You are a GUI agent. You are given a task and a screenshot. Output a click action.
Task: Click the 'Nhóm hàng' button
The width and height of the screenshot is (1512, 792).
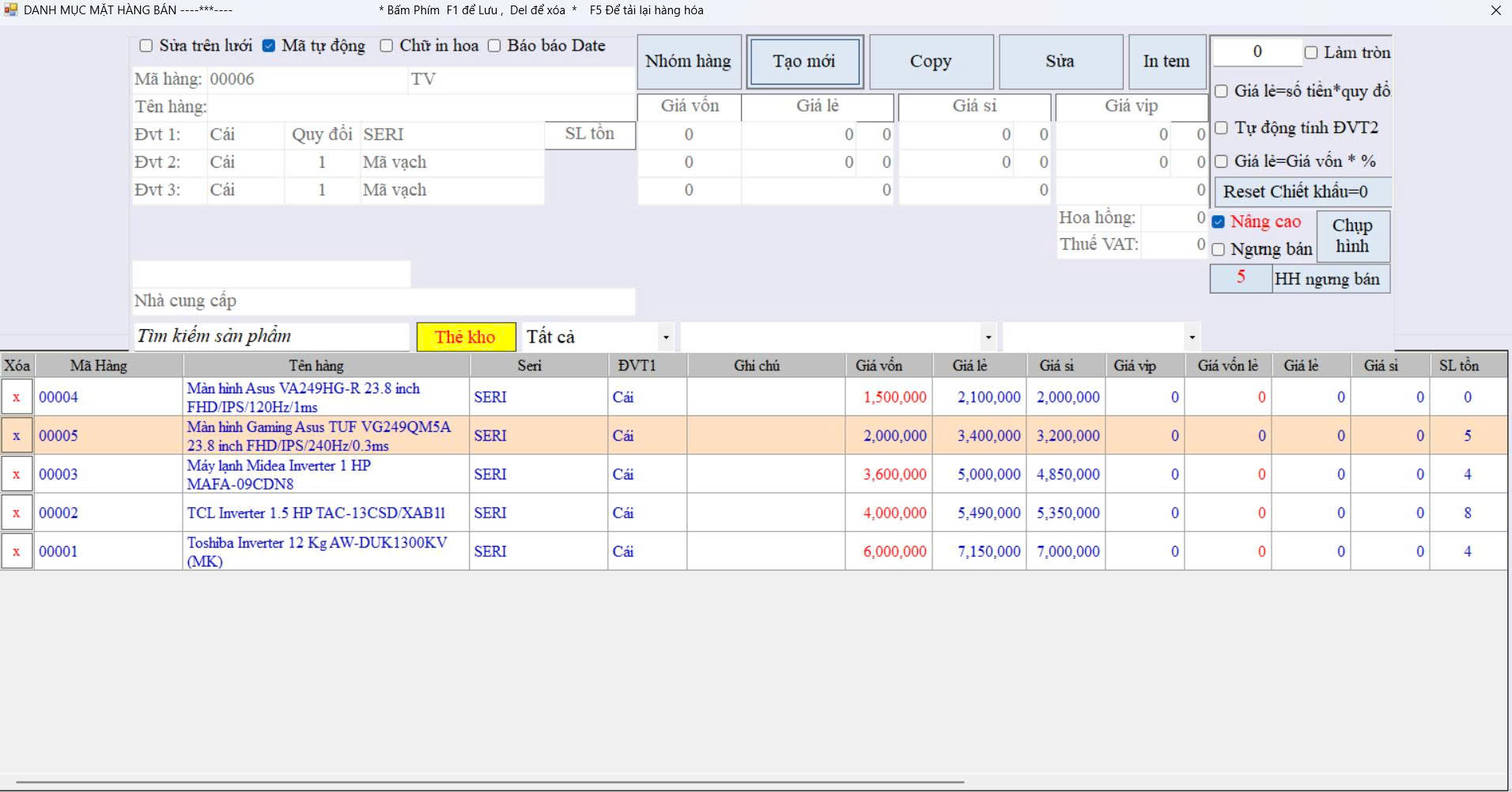tap(688, 62)
